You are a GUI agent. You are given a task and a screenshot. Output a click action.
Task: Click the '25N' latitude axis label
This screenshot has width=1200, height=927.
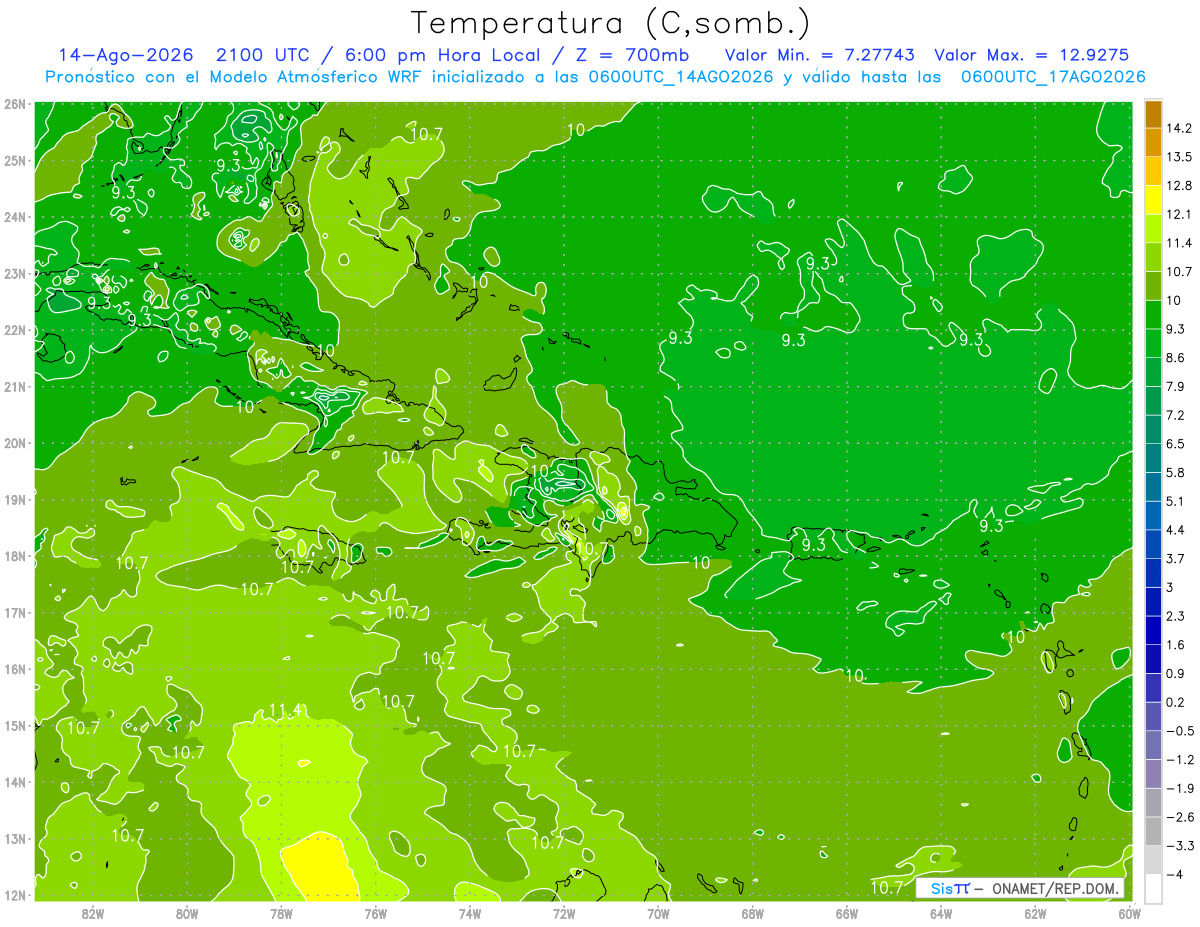click(x=15, y=160)
